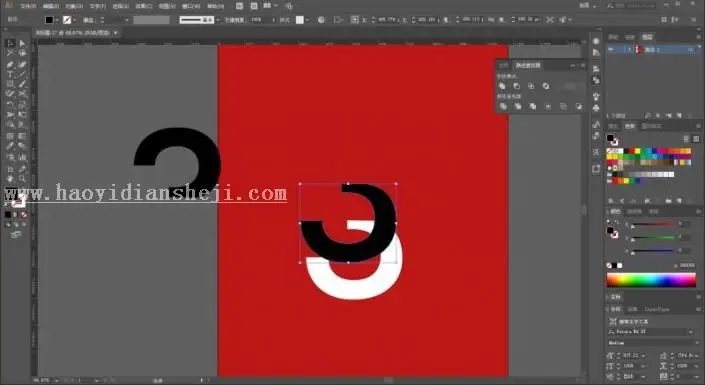The height and width of the screenshot is (385, 705).
Task: Click the fill color swatch in control bar
Action: coord(49,20)
